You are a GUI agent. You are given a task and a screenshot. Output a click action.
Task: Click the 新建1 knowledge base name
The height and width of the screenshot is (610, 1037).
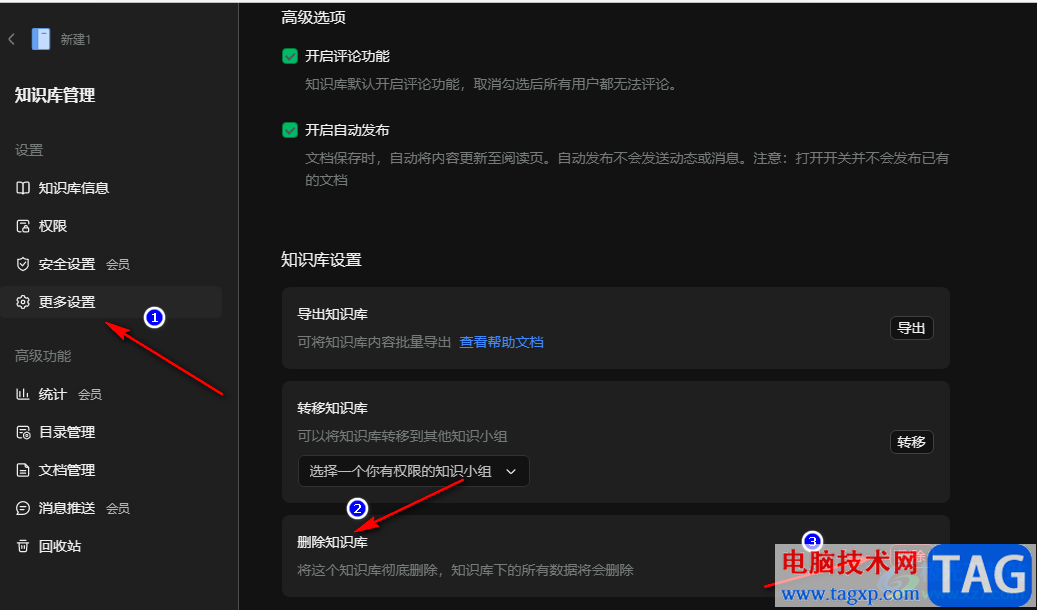[x=75, y=40]
